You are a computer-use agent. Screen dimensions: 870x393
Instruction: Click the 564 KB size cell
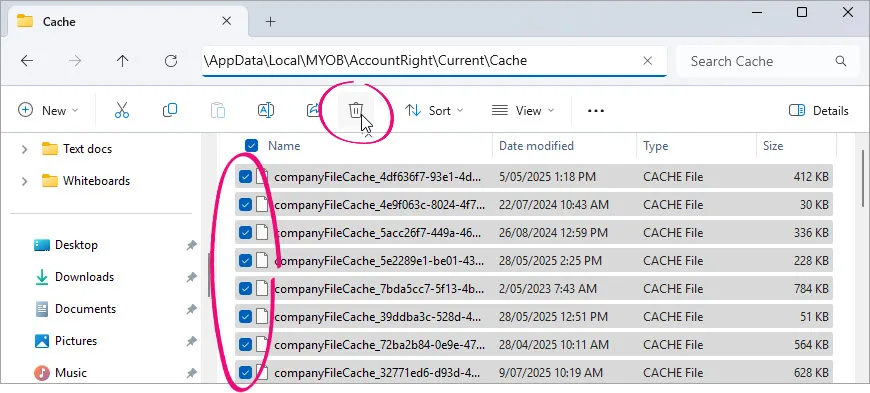pos(811,345)
